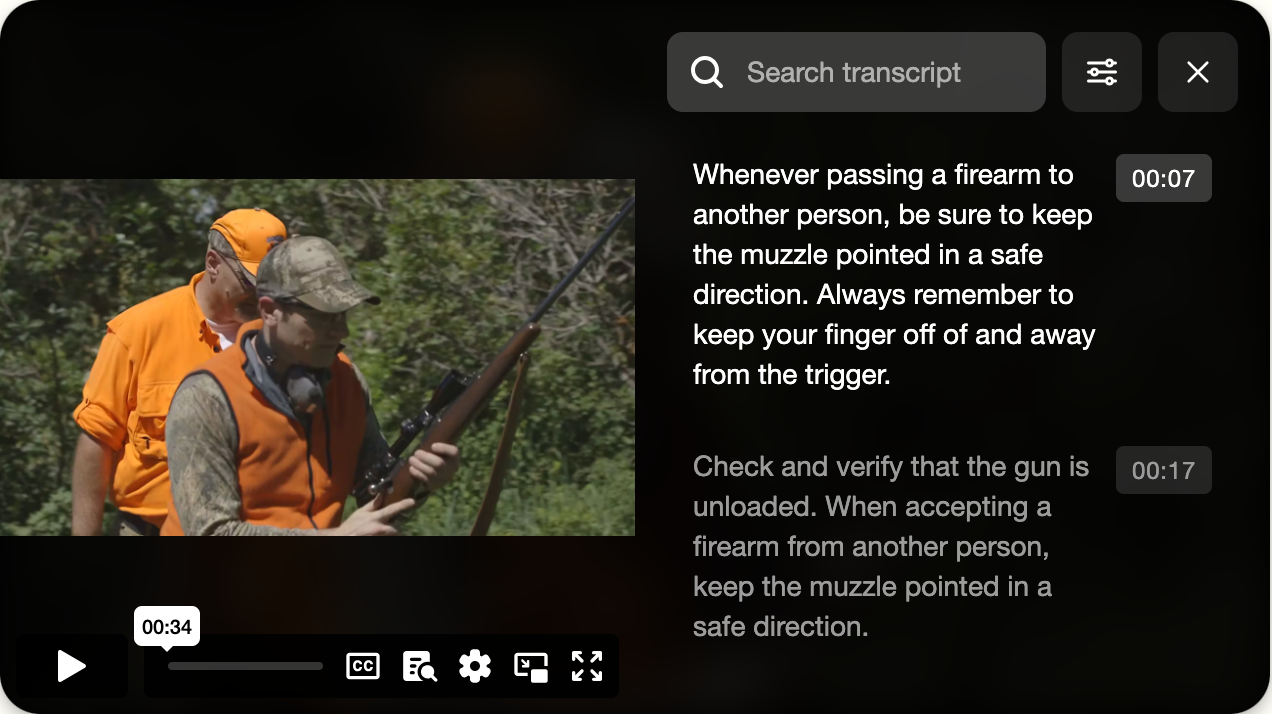The width and height of the screenshot is (1272, 714).
Task: Toggle closed captions with the CC button
Action: click(363, 666)
